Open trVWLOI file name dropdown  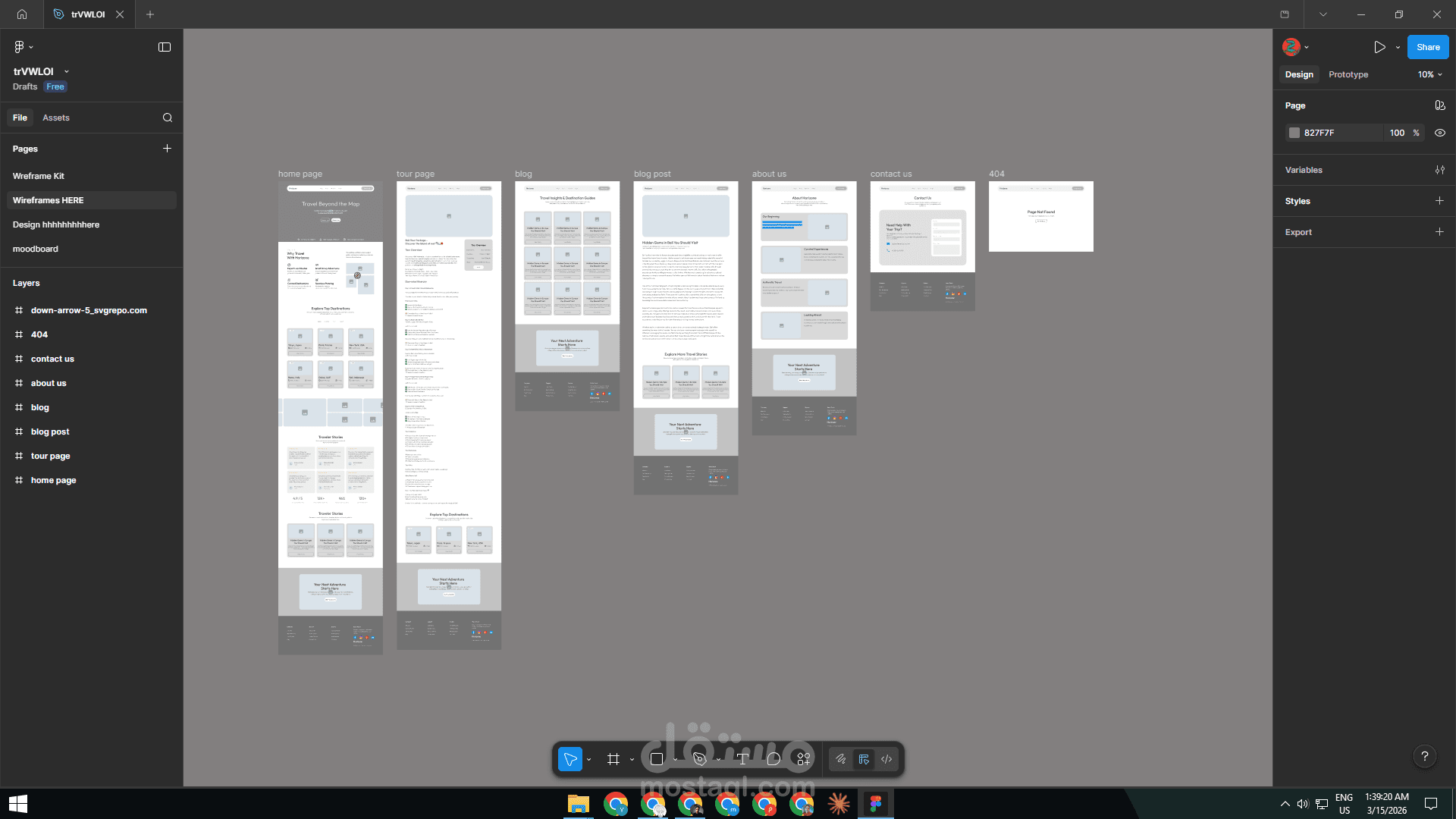67,71
